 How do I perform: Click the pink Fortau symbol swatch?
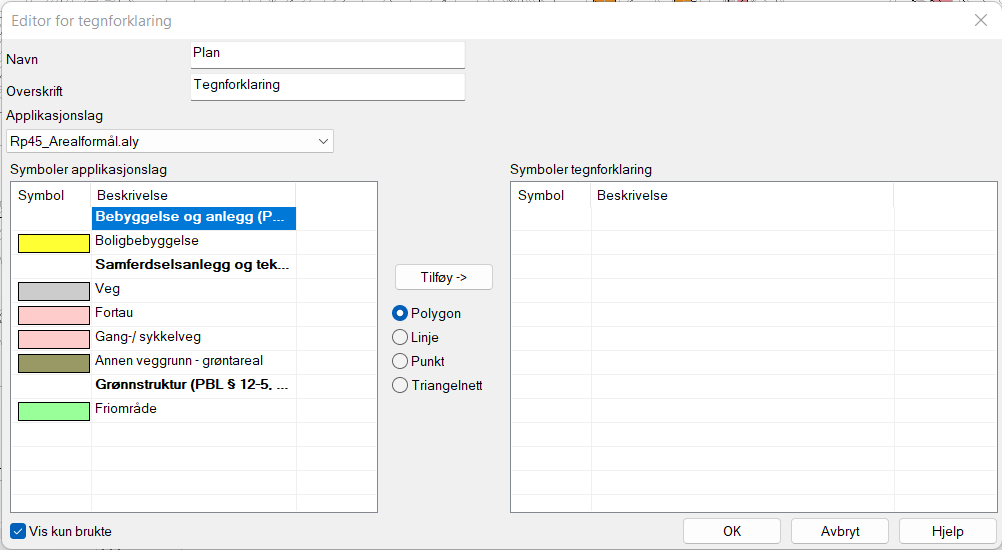(54, 315)
